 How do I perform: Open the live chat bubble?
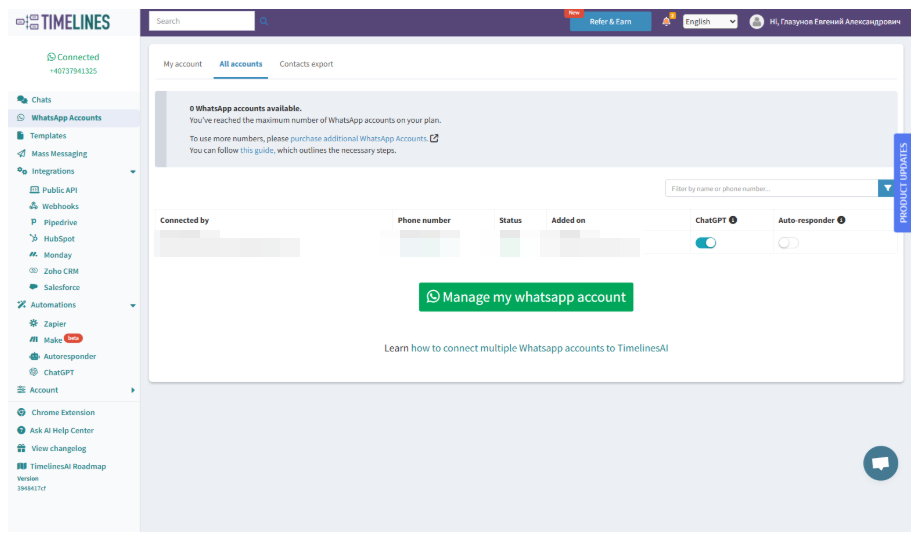pyautogui.click(x=880, y=463)
